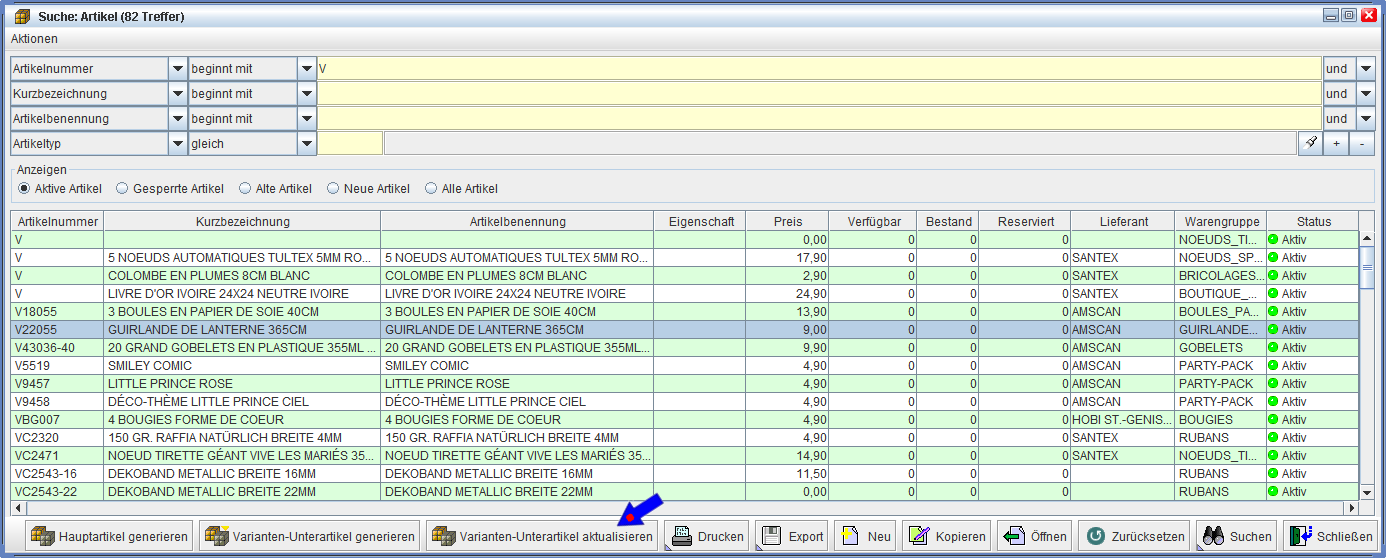Copy selected article with Kopieren
This screenshot has height=558, width=1386.
point(947,536)
